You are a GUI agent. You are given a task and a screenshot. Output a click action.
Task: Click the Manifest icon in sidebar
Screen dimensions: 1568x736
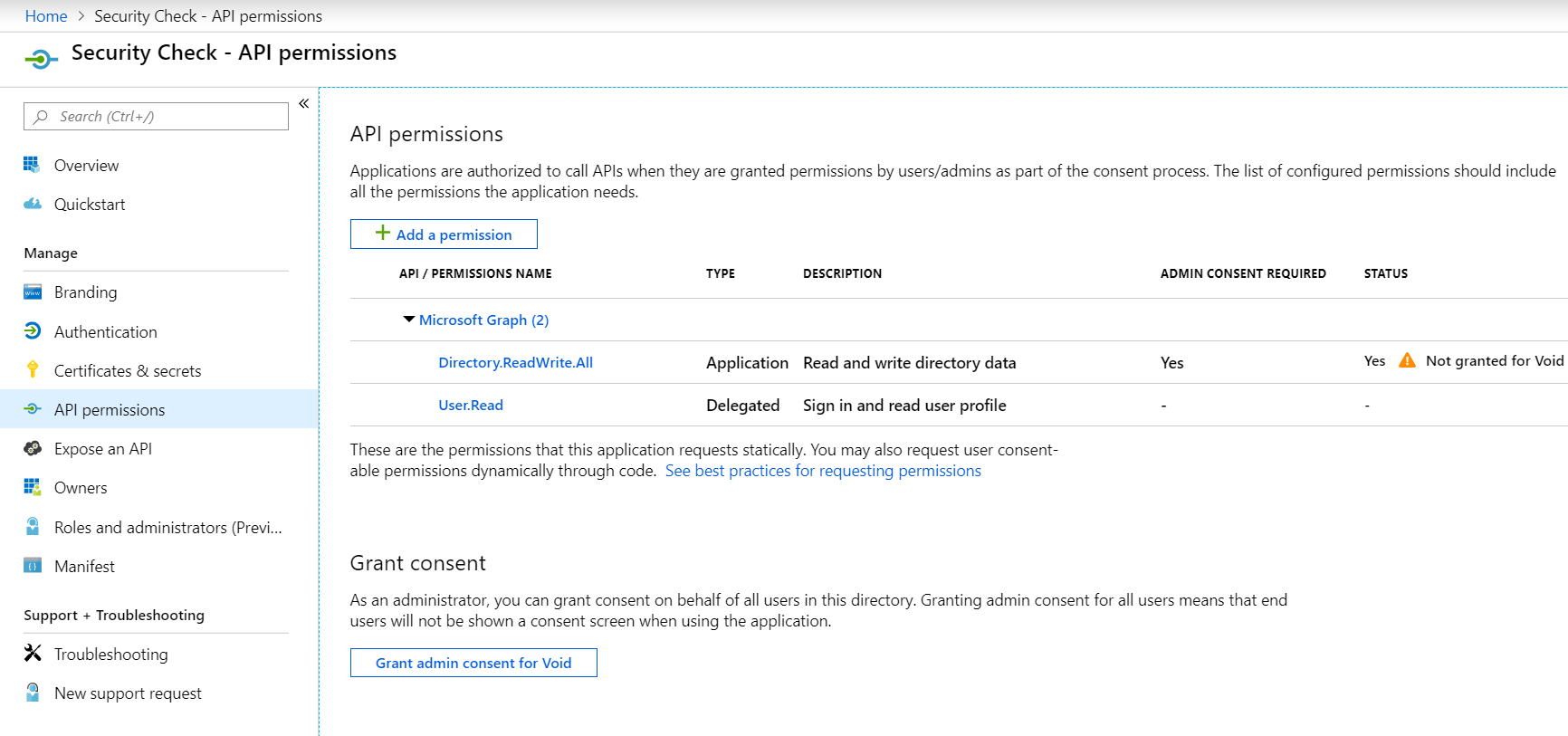point(33,566)
